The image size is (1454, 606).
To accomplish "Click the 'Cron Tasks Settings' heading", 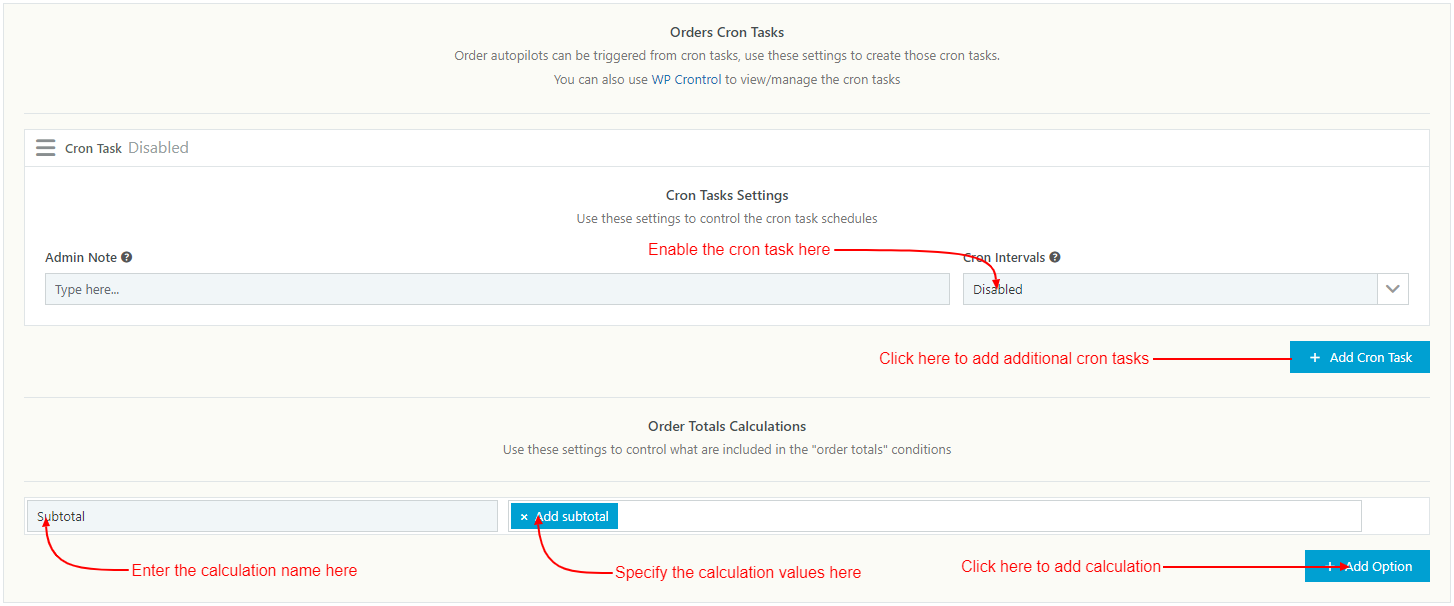I will [727, 195].
